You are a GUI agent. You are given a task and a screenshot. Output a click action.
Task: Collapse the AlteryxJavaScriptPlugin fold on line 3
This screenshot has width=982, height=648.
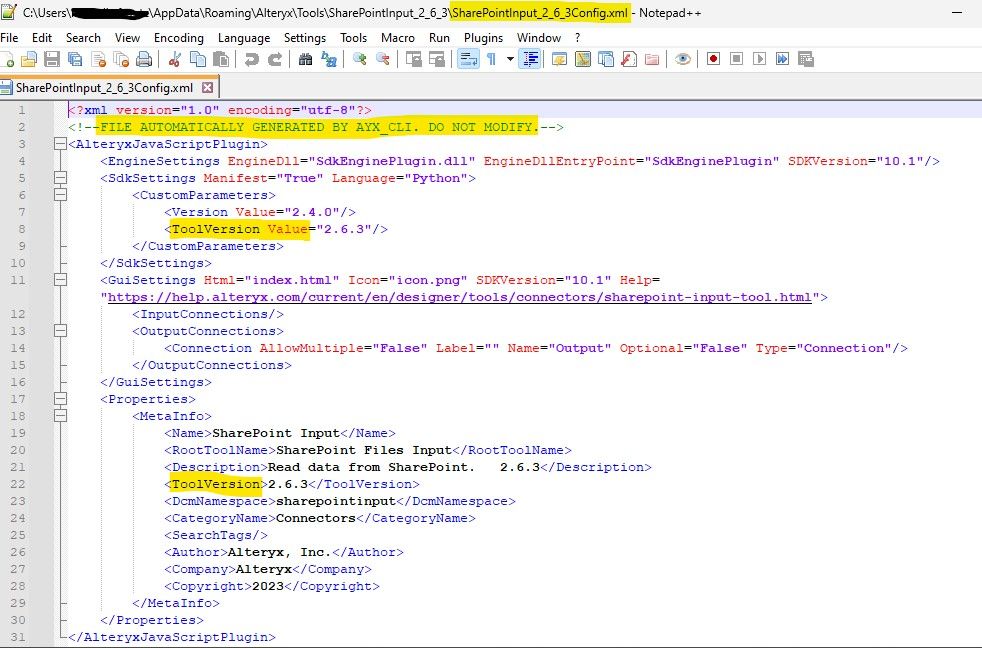(x=60, y=144)
